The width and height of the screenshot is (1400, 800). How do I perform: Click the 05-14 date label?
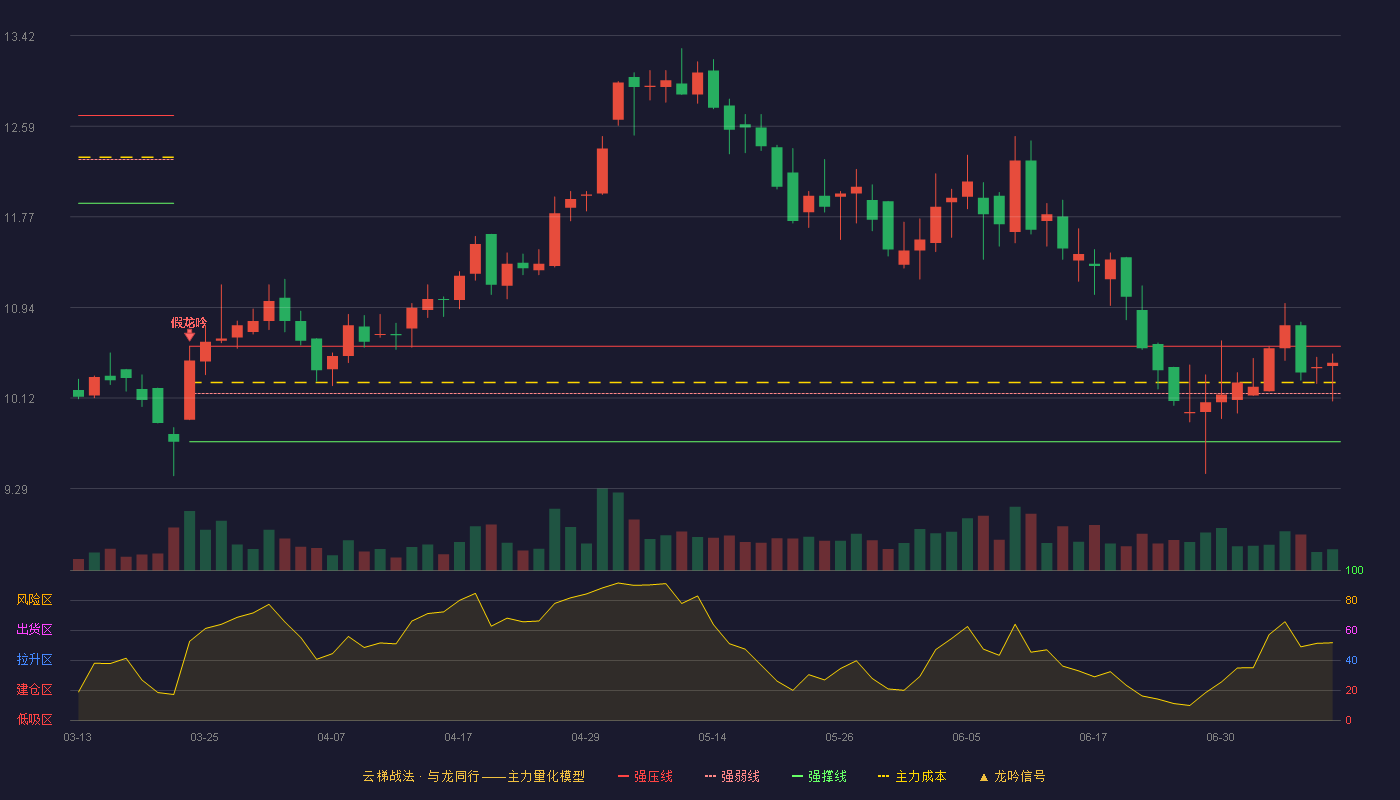pos(712,737)
